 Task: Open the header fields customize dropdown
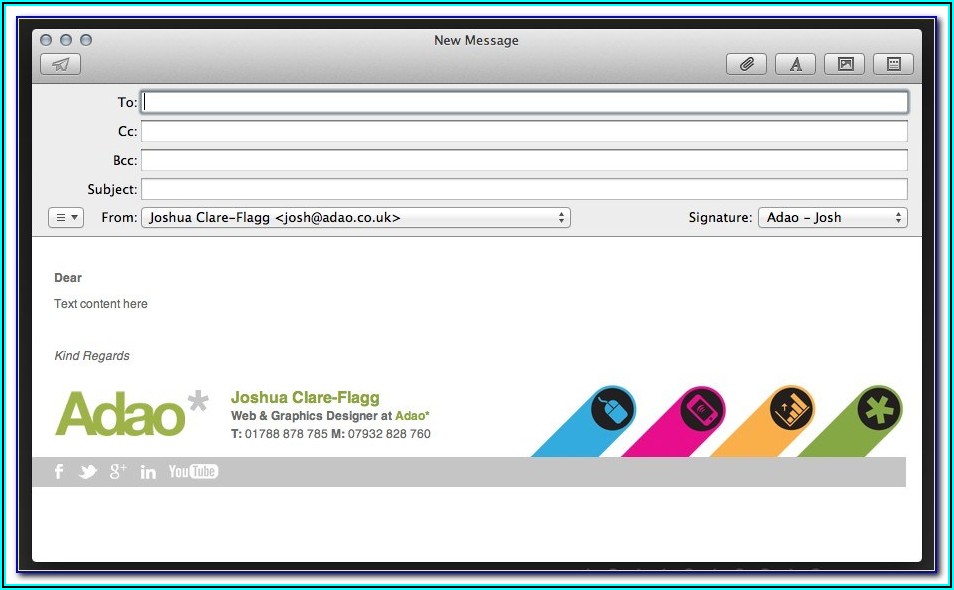(66, 217)
